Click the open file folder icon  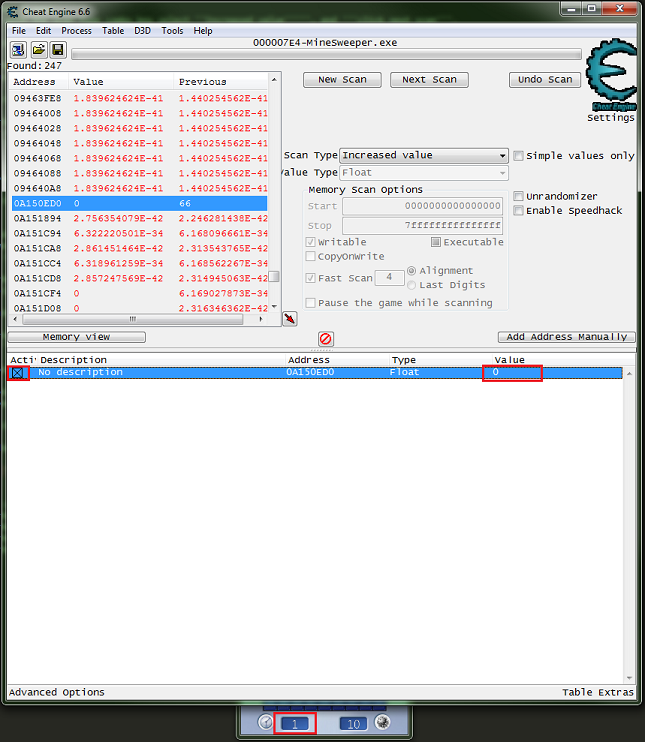pyautogui.click(x=39, y=50)
